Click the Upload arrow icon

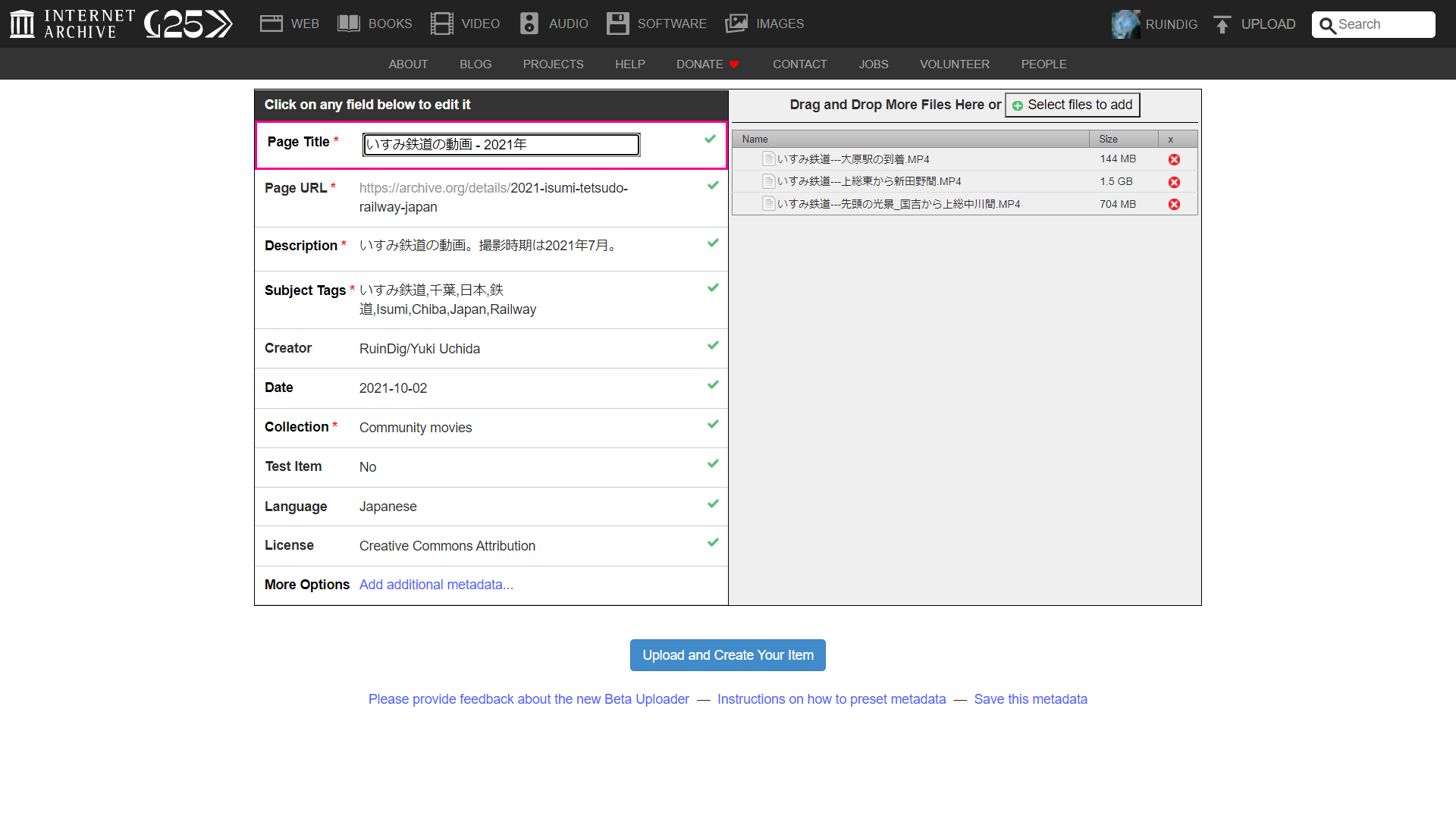(1222, 24)
